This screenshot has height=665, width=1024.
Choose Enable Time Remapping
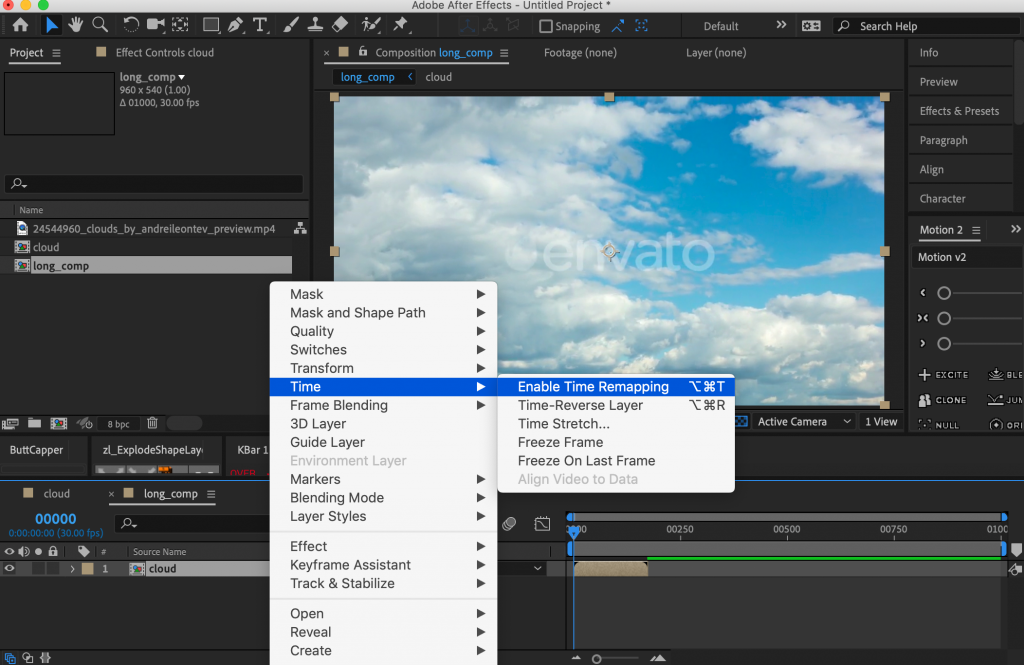point(593,387)
